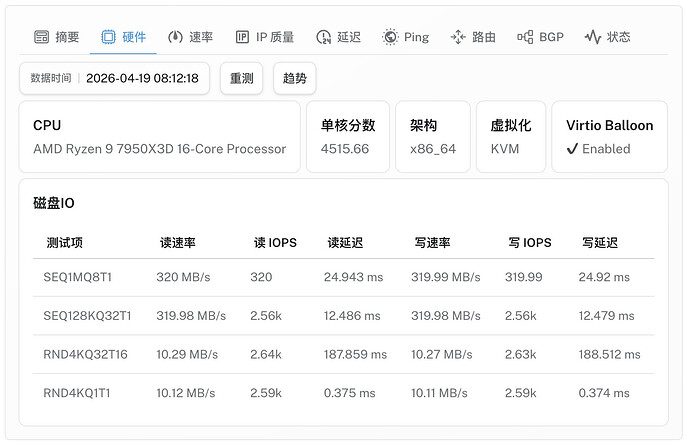Click the 写延迟 column header
The width and height of the screenshot is (690, 443).
tap(600, 243)
